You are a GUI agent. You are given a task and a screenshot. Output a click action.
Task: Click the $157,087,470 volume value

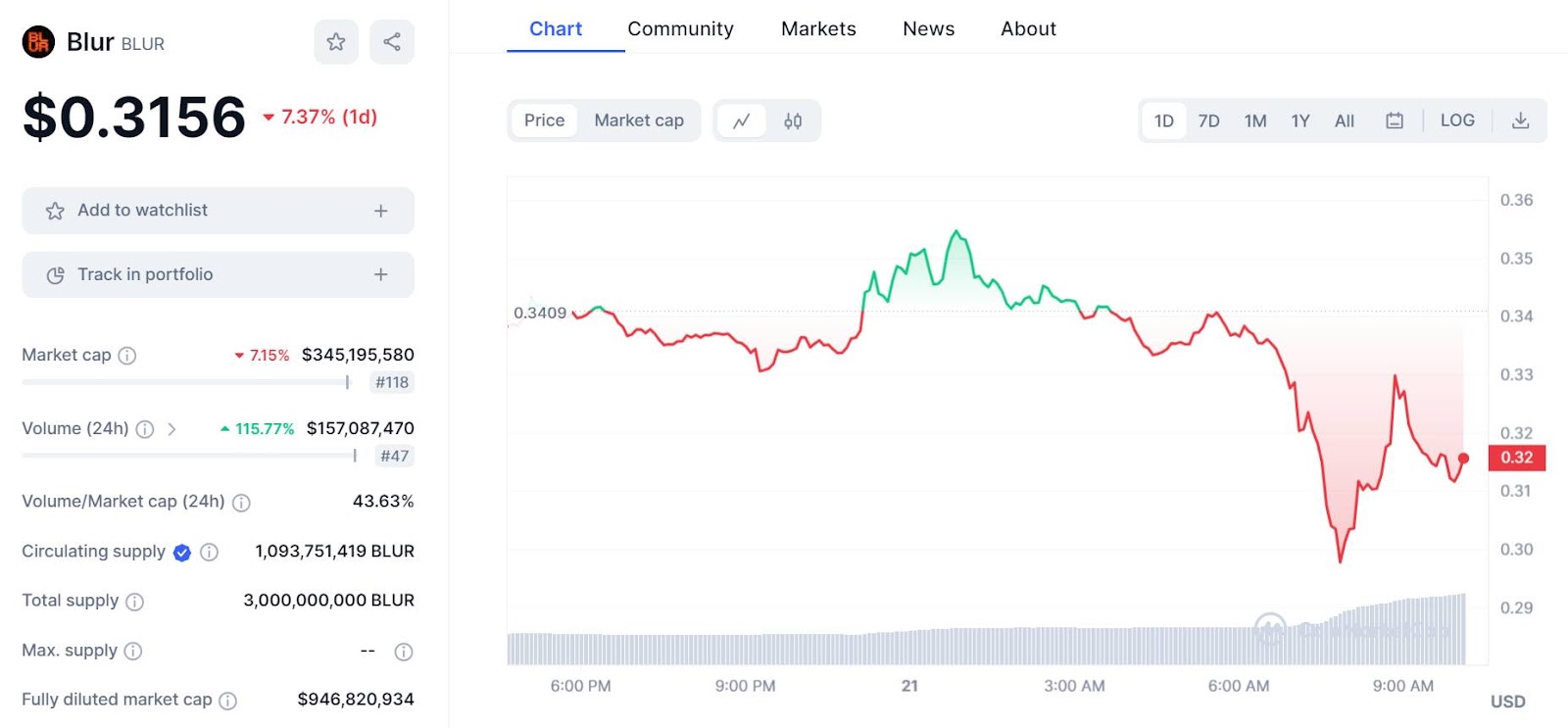coord(361,428)
